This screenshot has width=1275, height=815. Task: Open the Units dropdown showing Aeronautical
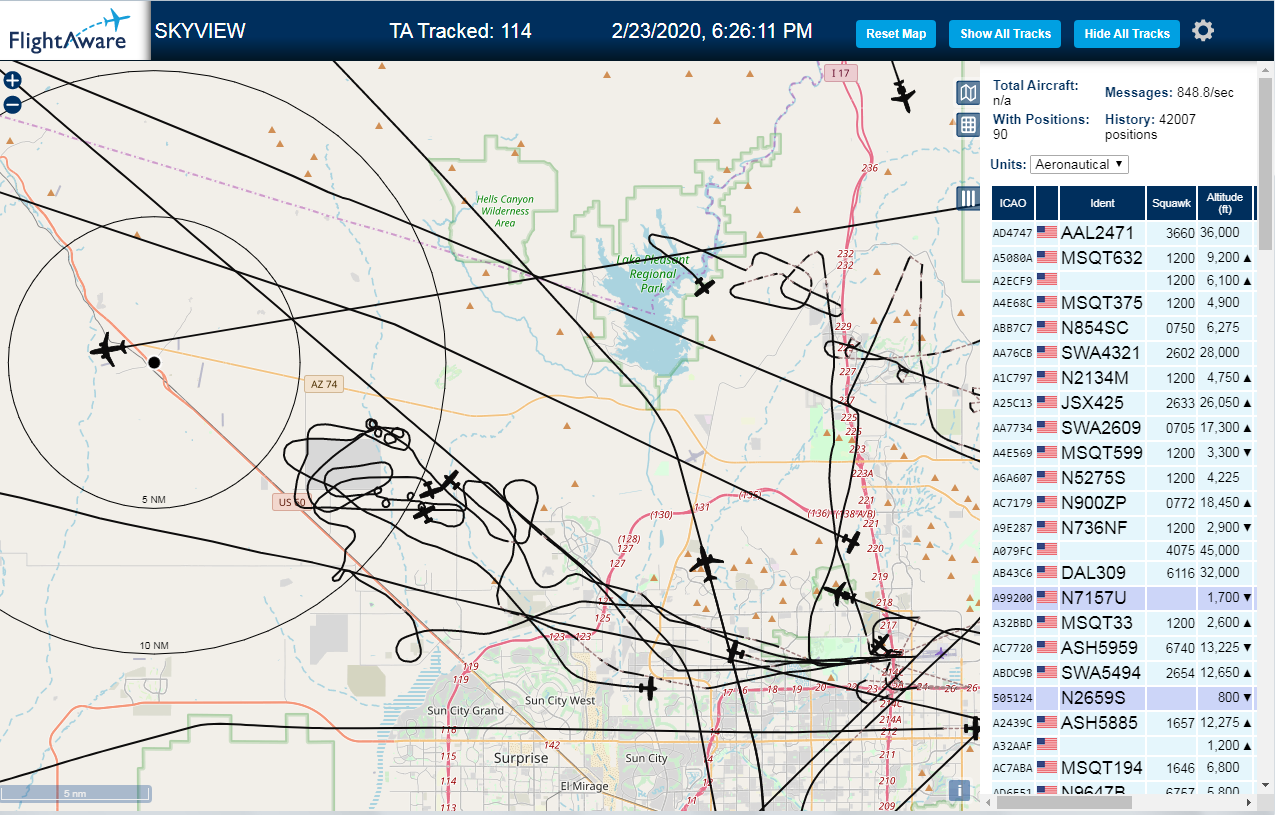pos(1079,164)
